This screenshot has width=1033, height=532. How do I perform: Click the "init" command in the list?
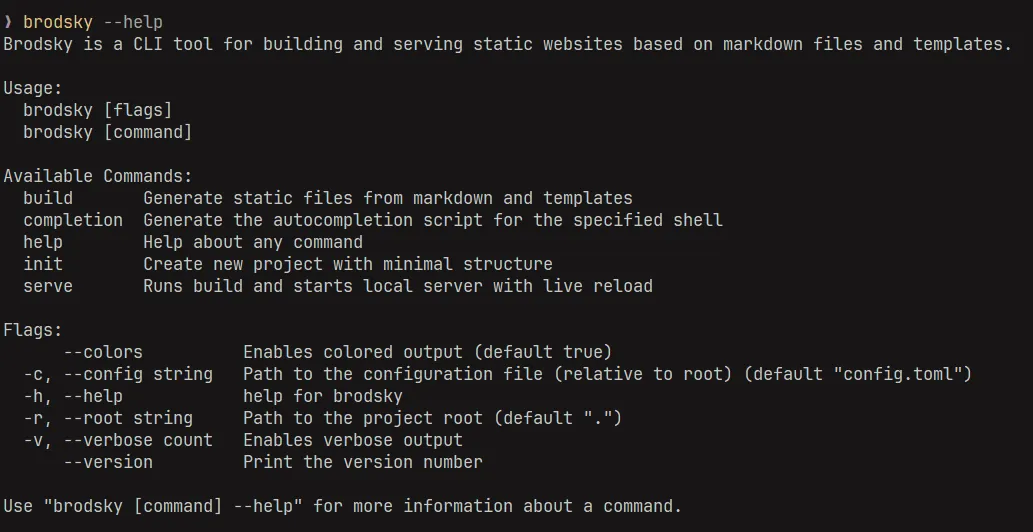43,264
